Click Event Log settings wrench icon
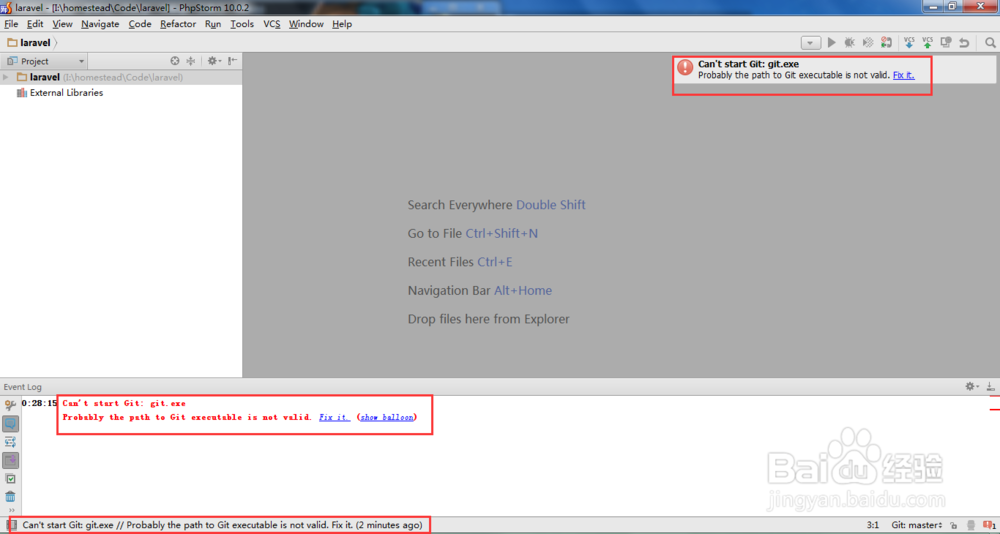 click(x=10, y=404)
